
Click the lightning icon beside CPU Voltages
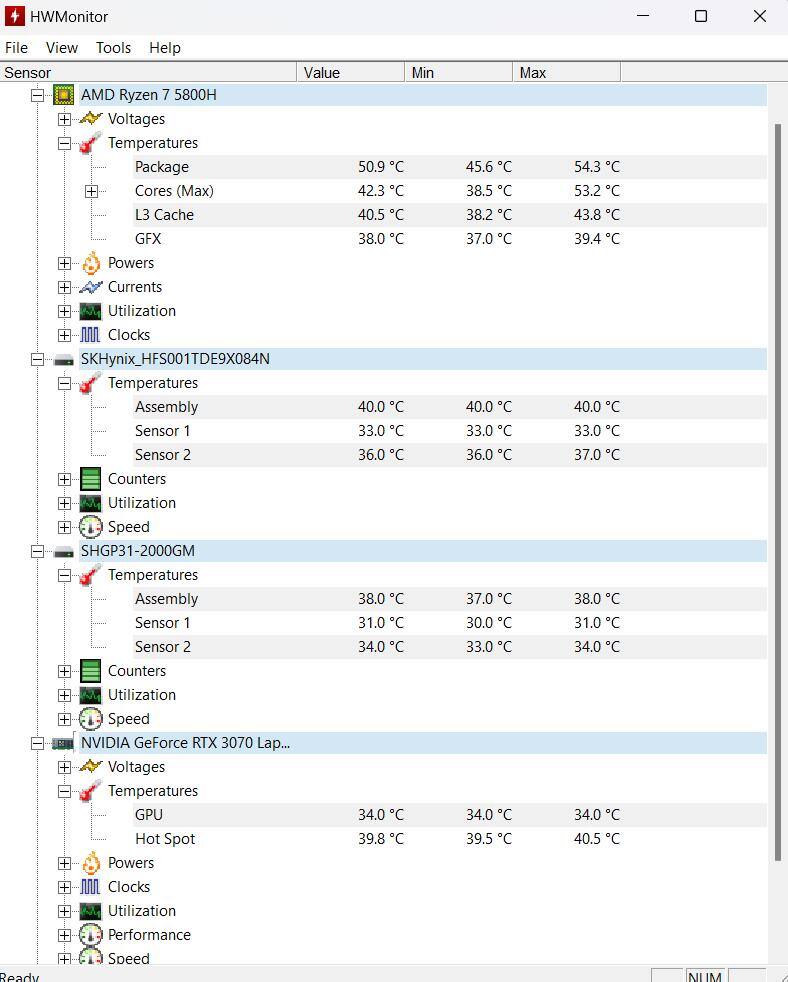[x=91, y=119]
